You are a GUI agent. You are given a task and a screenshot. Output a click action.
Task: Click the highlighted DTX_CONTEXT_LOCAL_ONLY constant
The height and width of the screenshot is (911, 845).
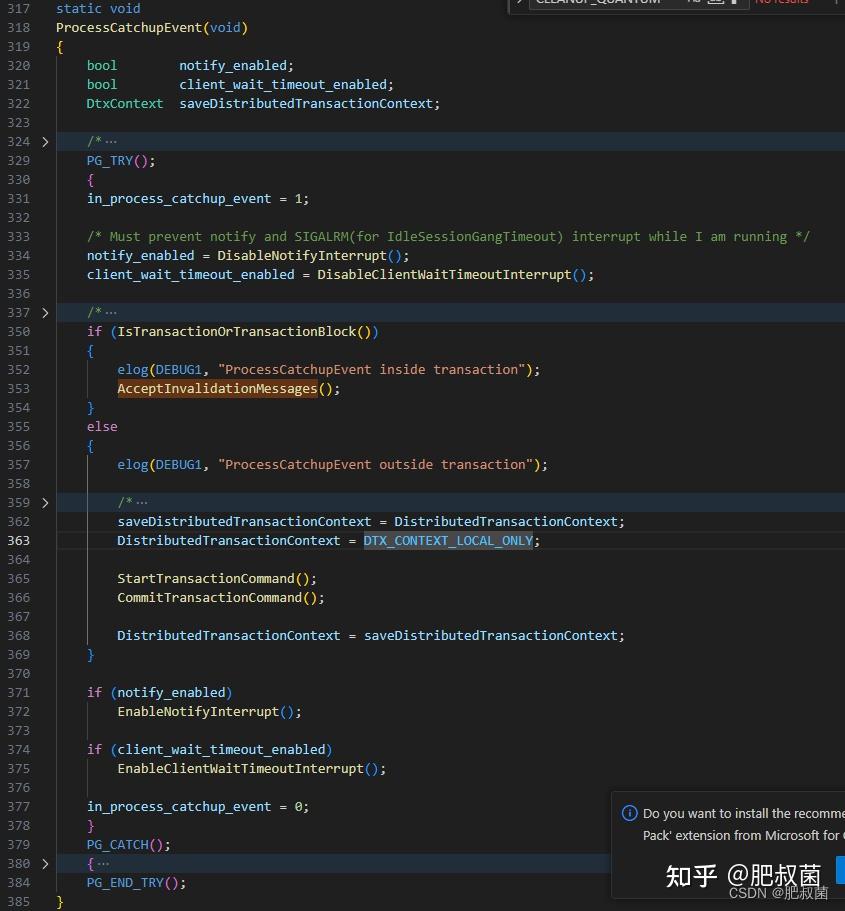[447, 540]
